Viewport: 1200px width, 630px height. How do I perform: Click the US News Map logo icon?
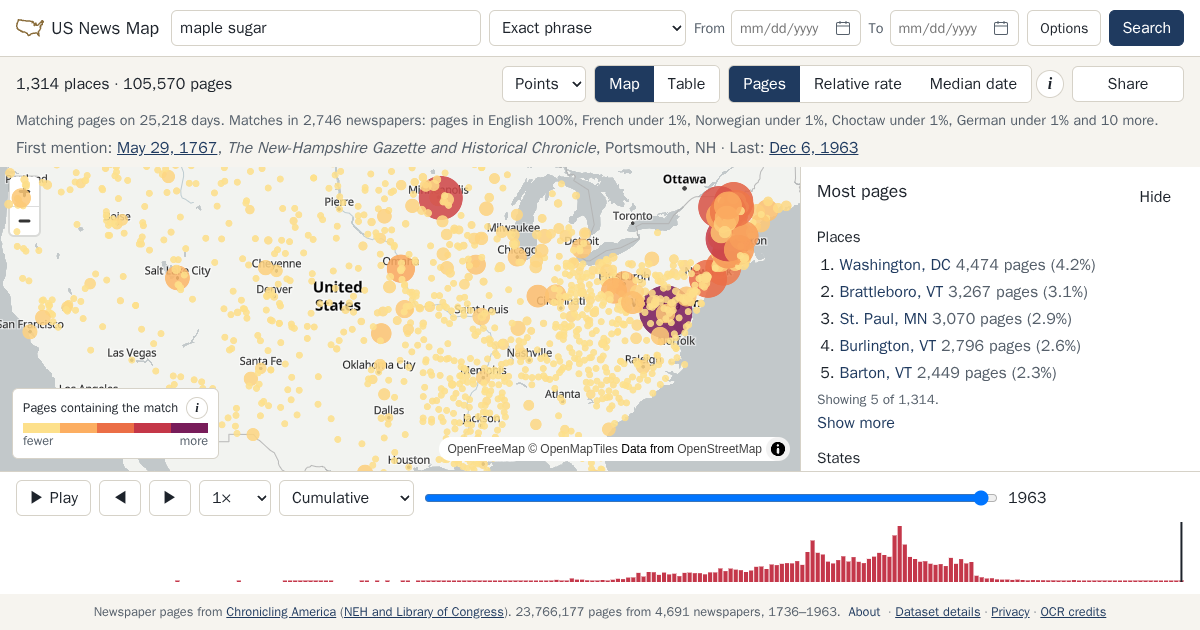[30, 28]
